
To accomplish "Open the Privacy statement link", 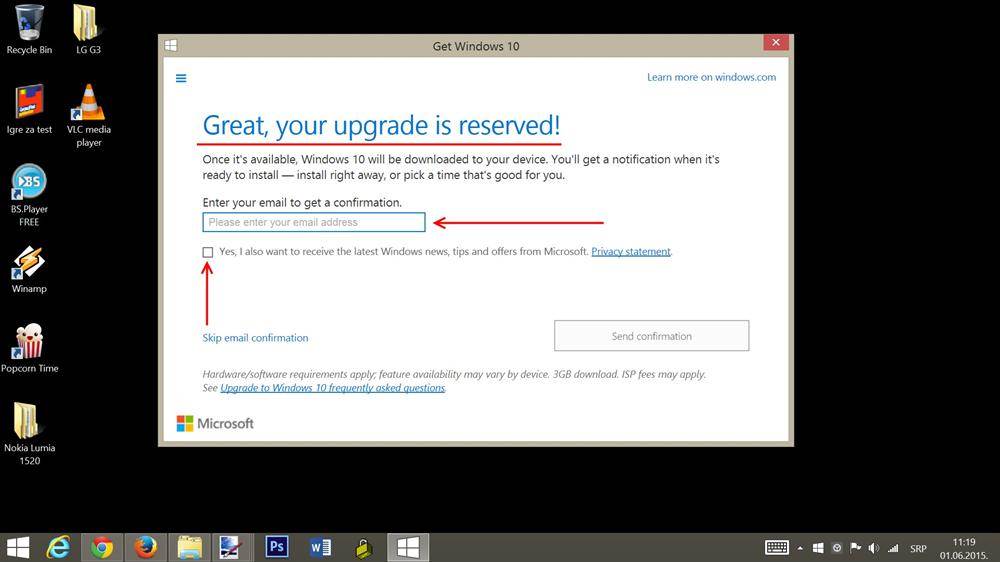I will click(630, 252).
